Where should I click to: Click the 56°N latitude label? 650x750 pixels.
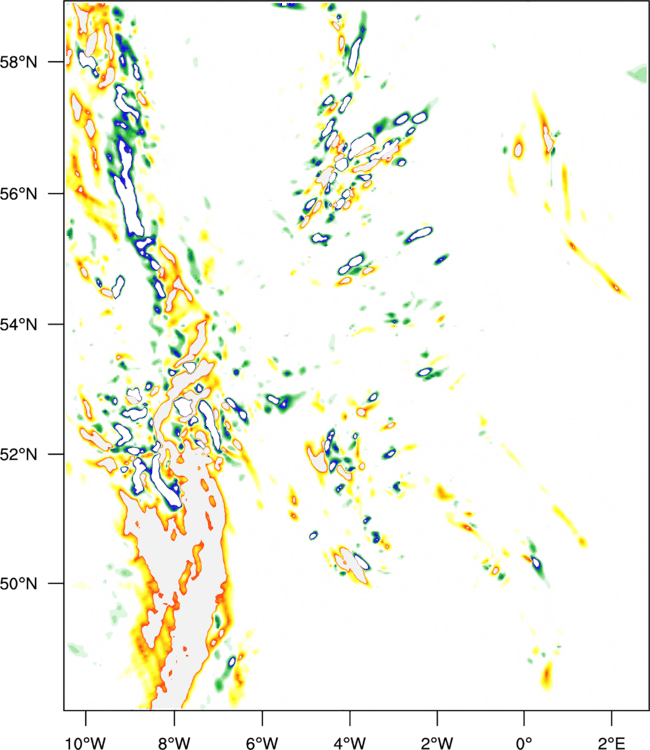pos(18,194)
